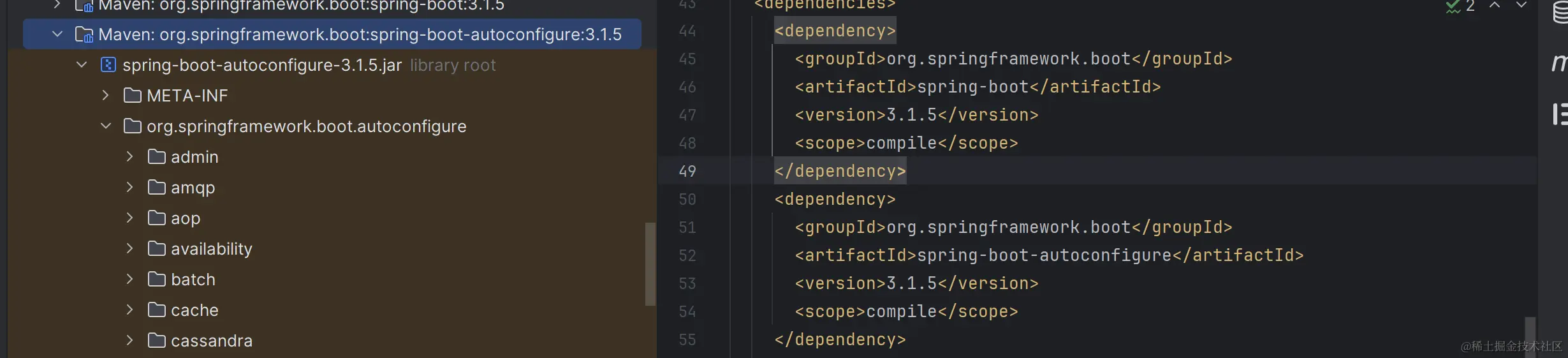Collapse spring-boot-autoconfigure-3.1.5.jar node

pos(82,64)
